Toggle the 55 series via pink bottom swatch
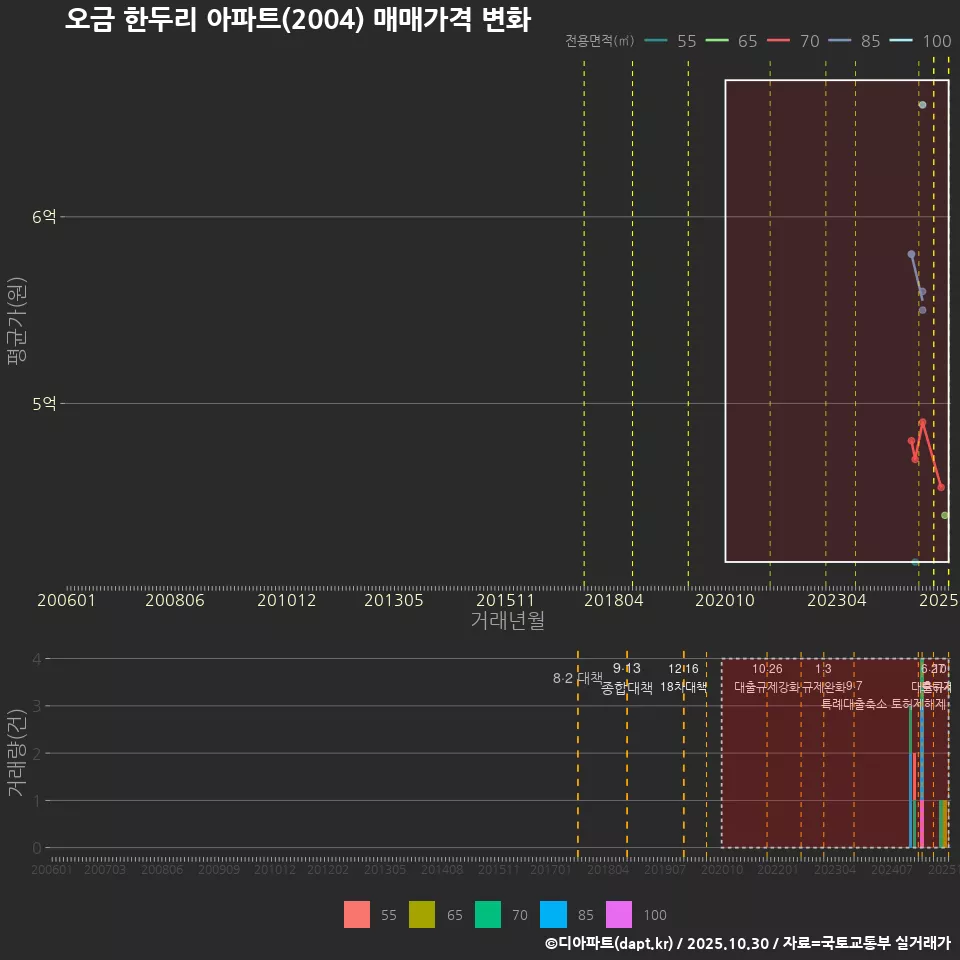 tap(356, 914)
